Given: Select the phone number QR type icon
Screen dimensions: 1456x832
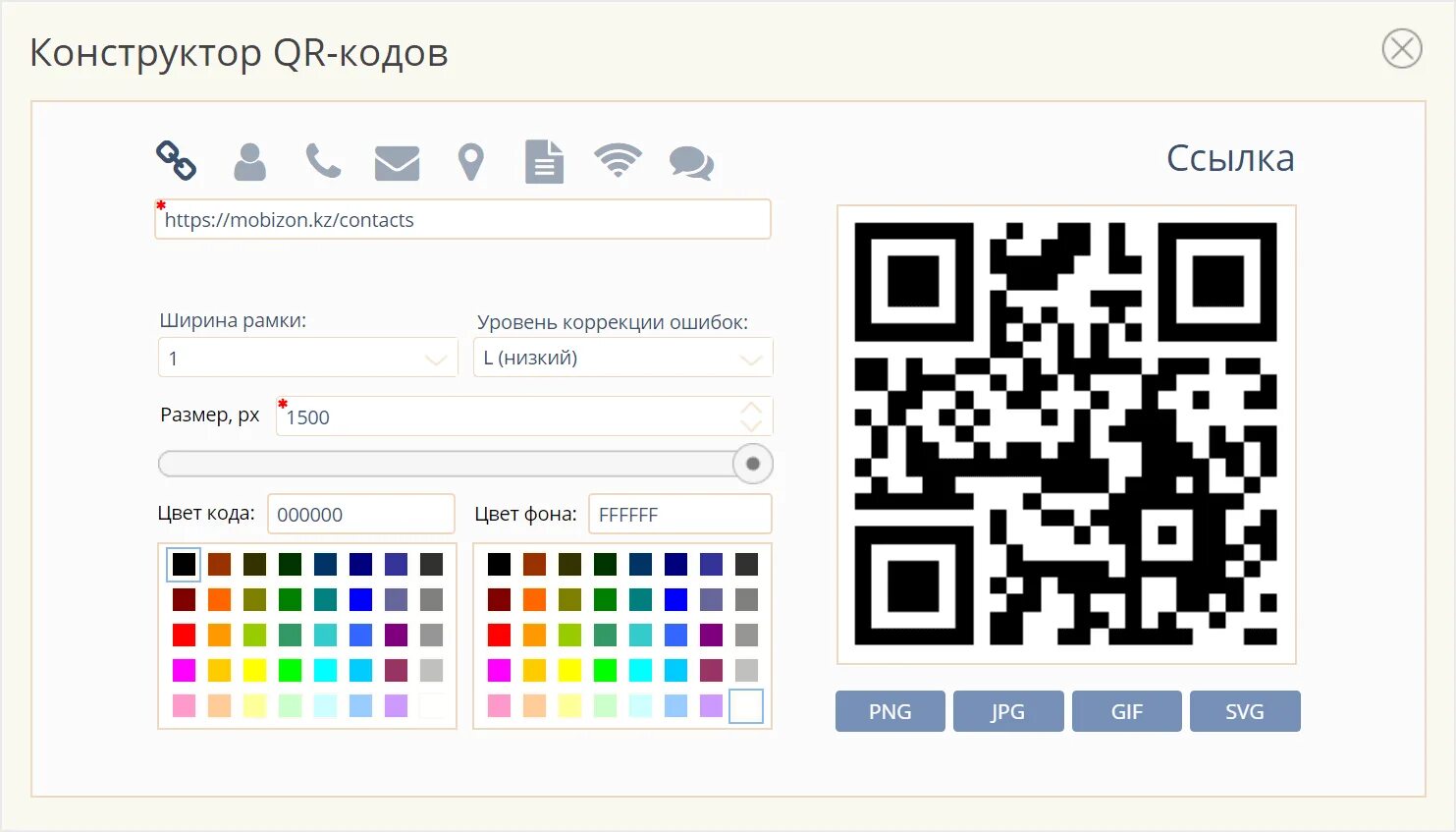Looking at the screenshot, I should pyautogui.click(x=323, y=161).
